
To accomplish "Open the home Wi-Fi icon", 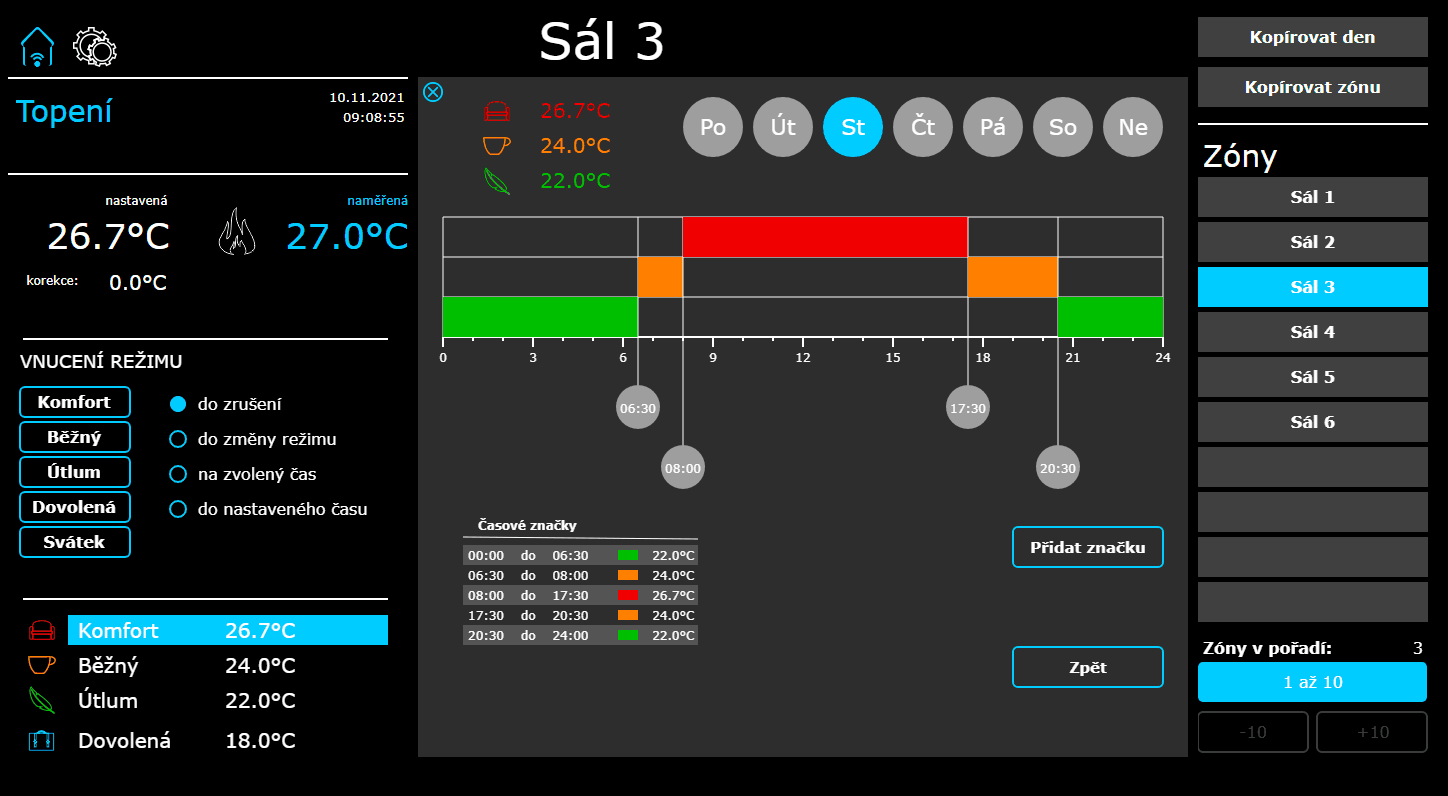I will tap(37, 47).
